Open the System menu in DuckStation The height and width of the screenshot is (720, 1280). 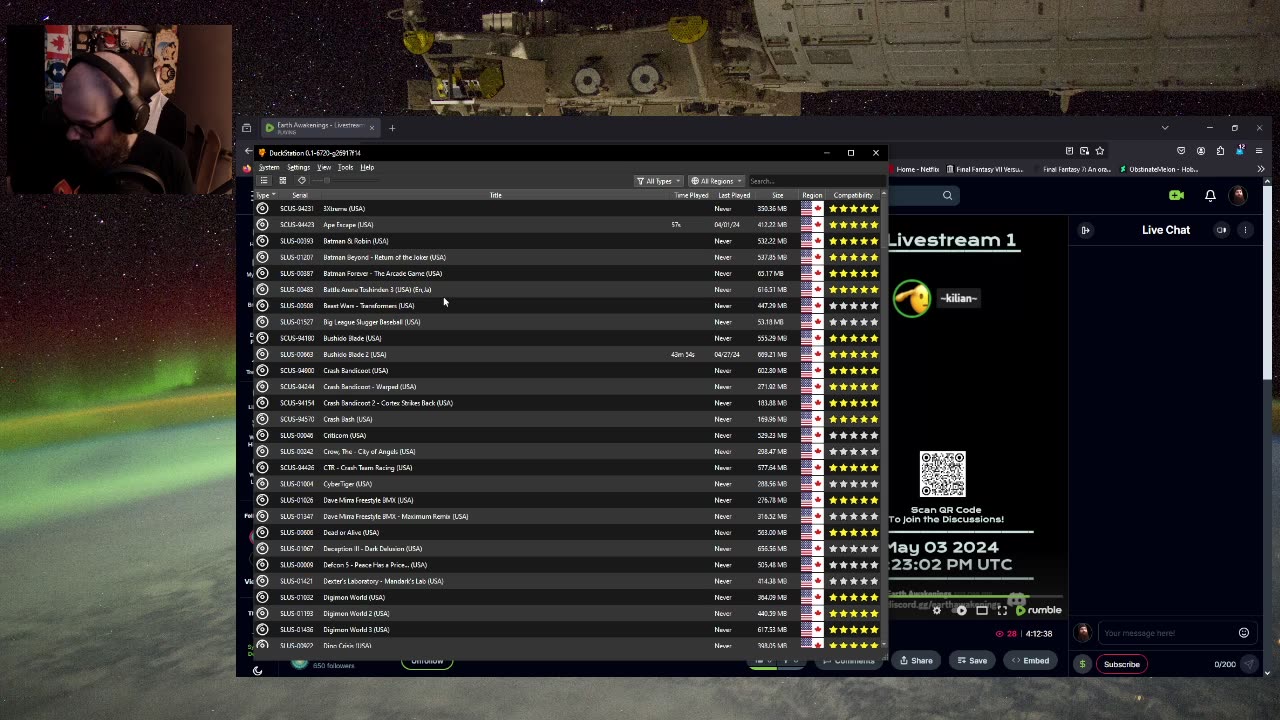(x=269, y=167)
